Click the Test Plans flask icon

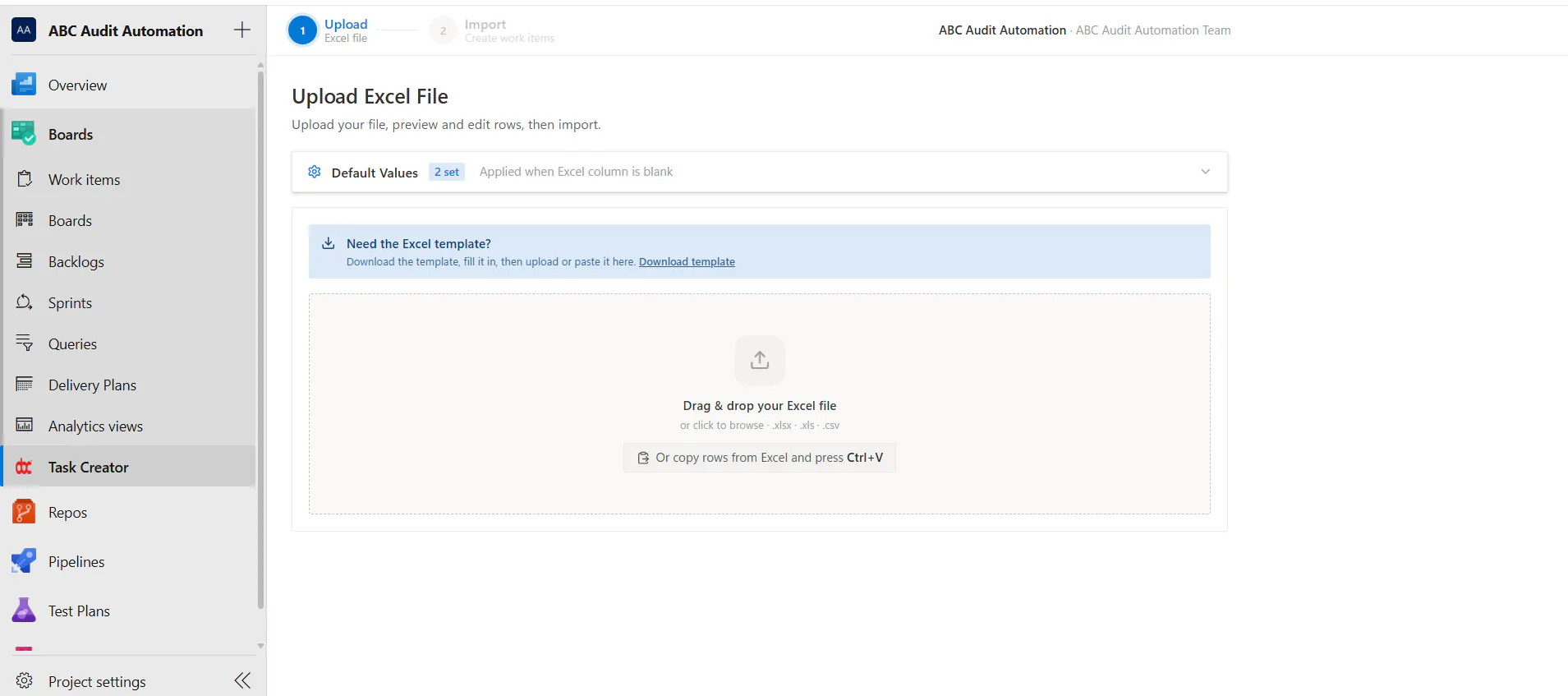tap(24, 610)
